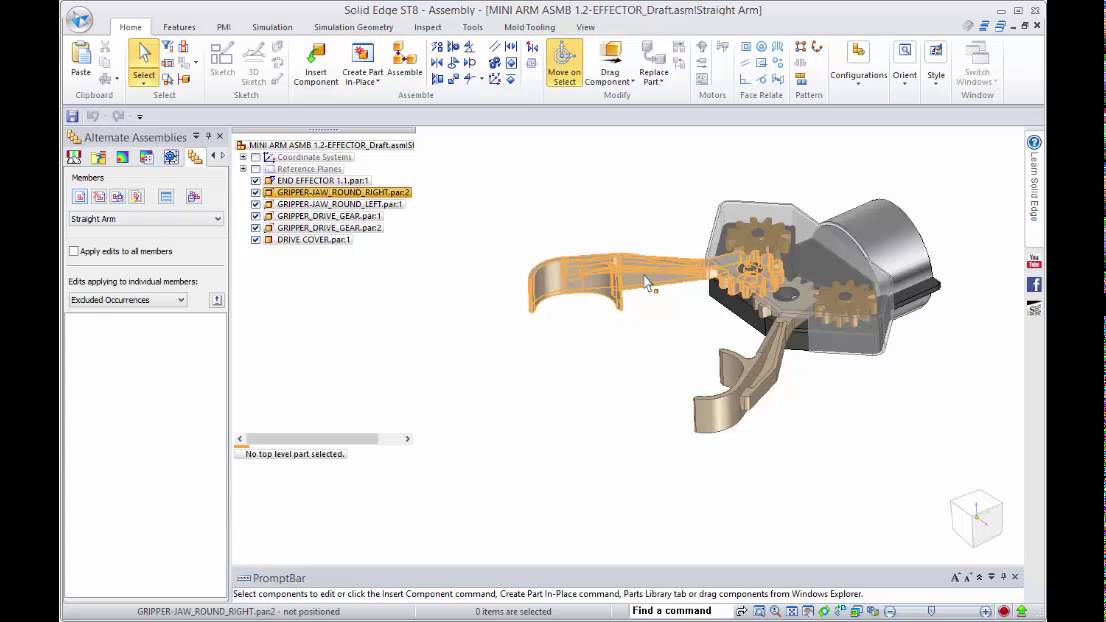Uncheck END EFFECTOR 1.1.par:1 checkbox
Image resolution: width=1106 pixels, height=622 pixels.
(x=255, y=181)
